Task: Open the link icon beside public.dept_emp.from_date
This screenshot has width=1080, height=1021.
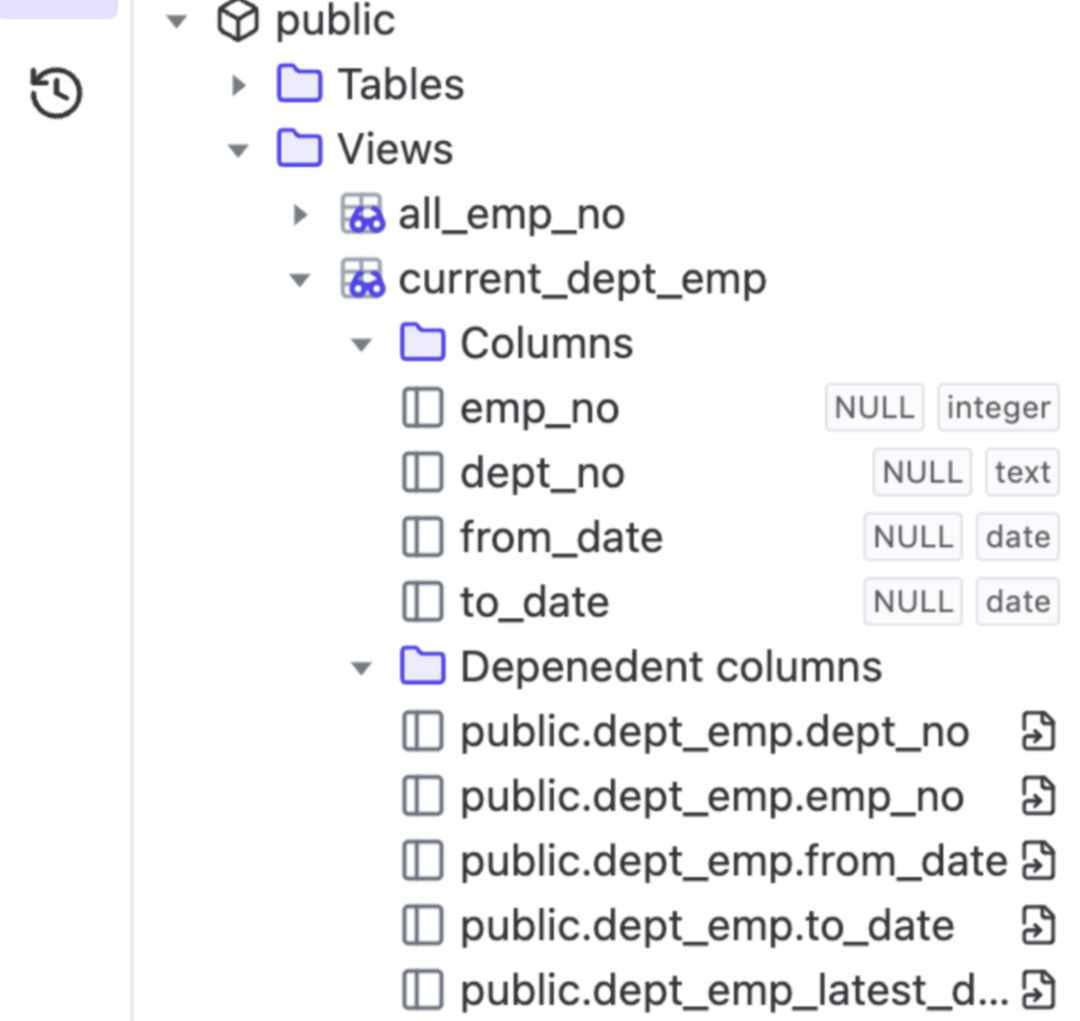Action: point(1038,860)
